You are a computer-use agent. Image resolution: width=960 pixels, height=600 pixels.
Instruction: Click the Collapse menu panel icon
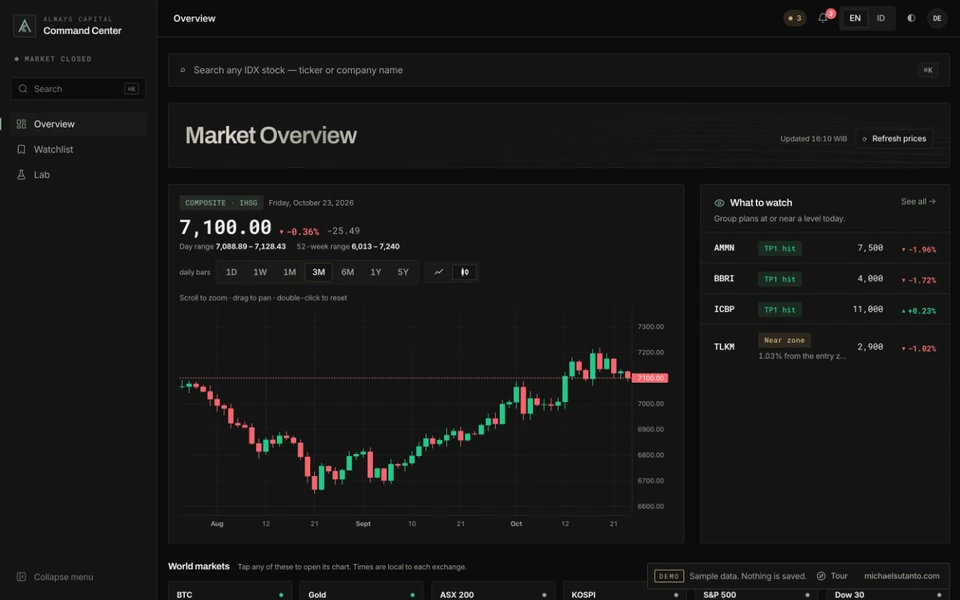pyautogui.click(x=21, y=577)
